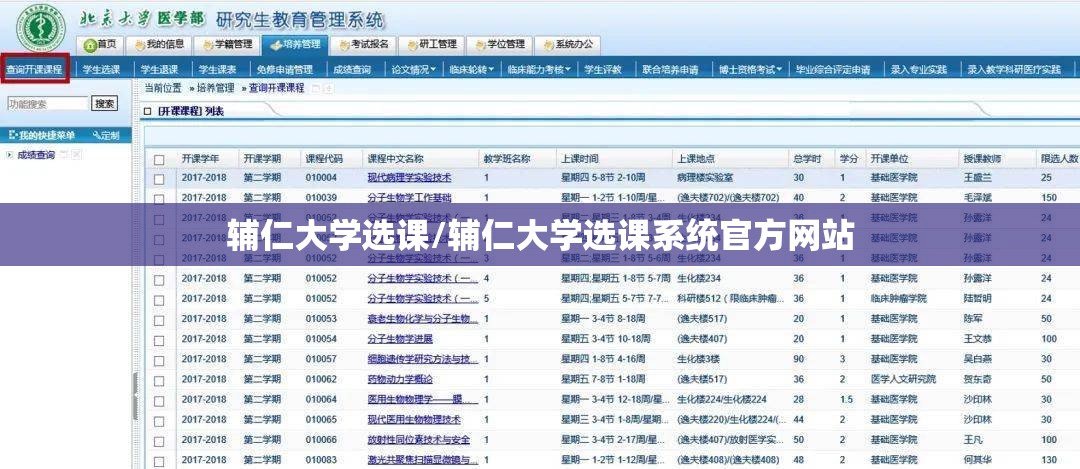Open the 学籍管理 tab
This screenshot has height=469, width=1080.
[227, 45]
